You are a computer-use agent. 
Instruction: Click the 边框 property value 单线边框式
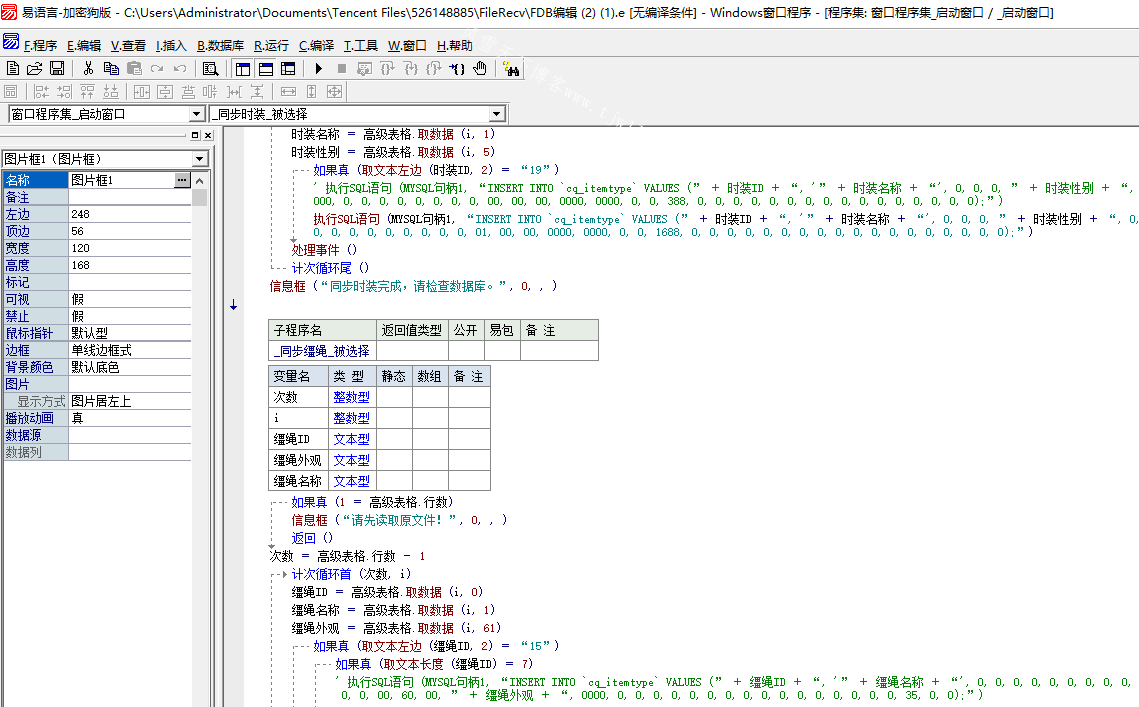pos(130,350)
